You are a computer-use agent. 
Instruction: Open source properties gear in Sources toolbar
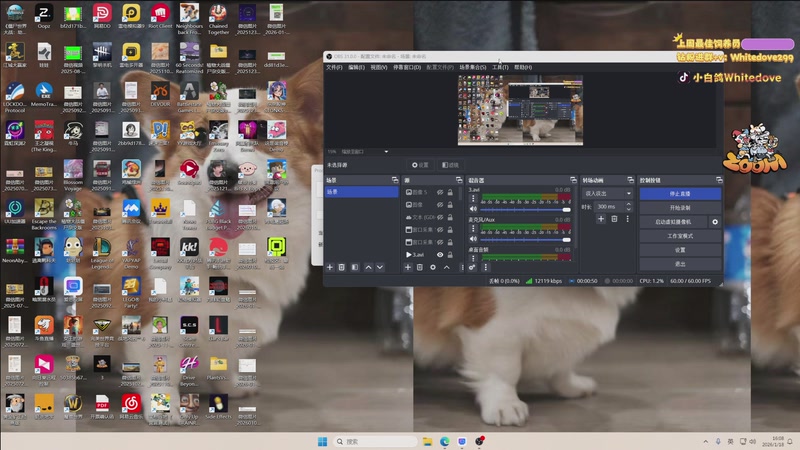tap(433, 267)
